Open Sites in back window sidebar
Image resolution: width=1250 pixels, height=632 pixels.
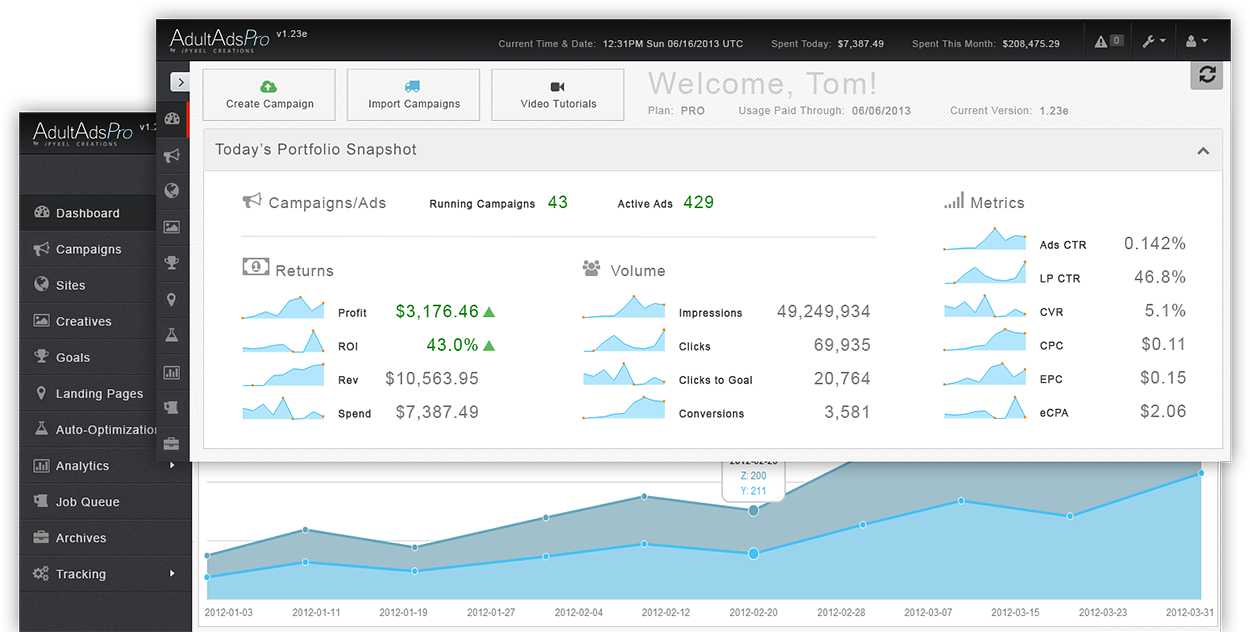[88, 285]
